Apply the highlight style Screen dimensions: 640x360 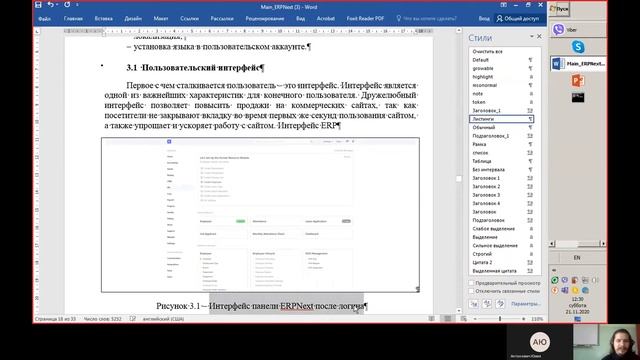pos(501,77)
